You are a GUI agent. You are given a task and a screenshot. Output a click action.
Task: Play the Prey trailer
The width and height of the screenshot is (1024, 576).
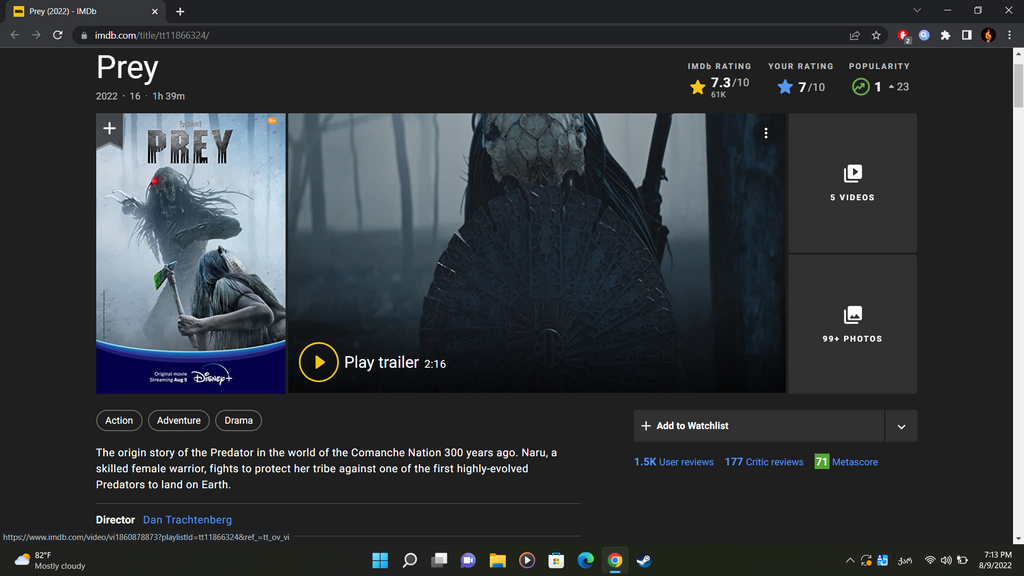[318, 362]
